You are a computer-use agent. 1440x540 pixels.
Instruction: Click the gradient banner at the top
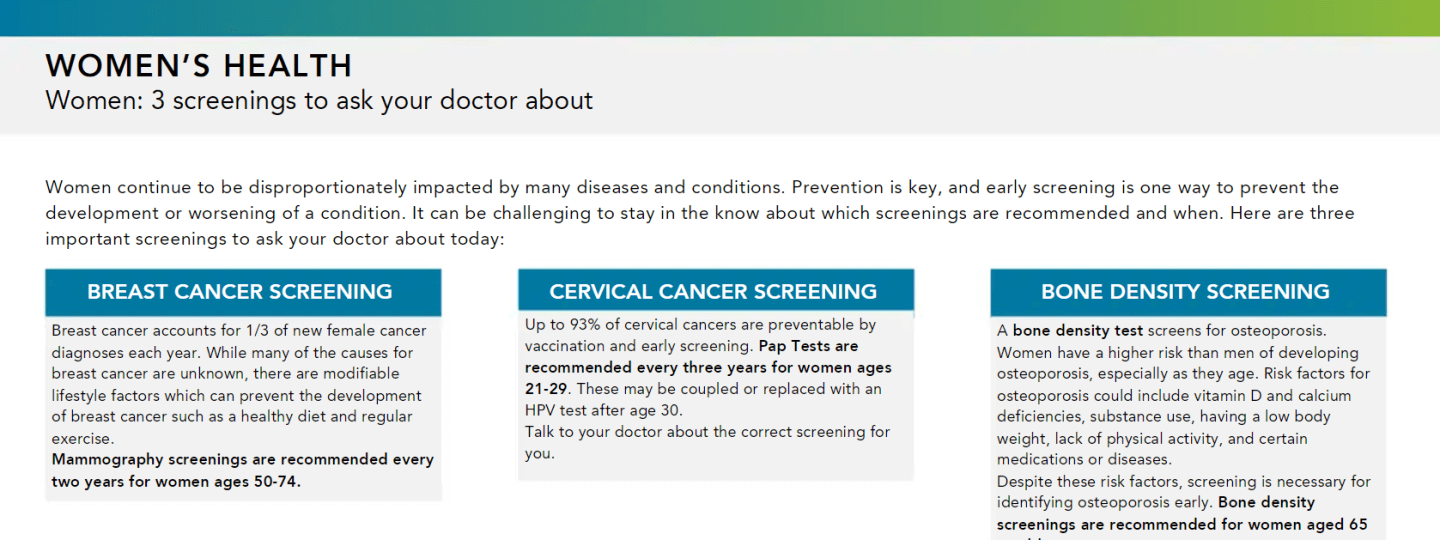coord(720,18)
